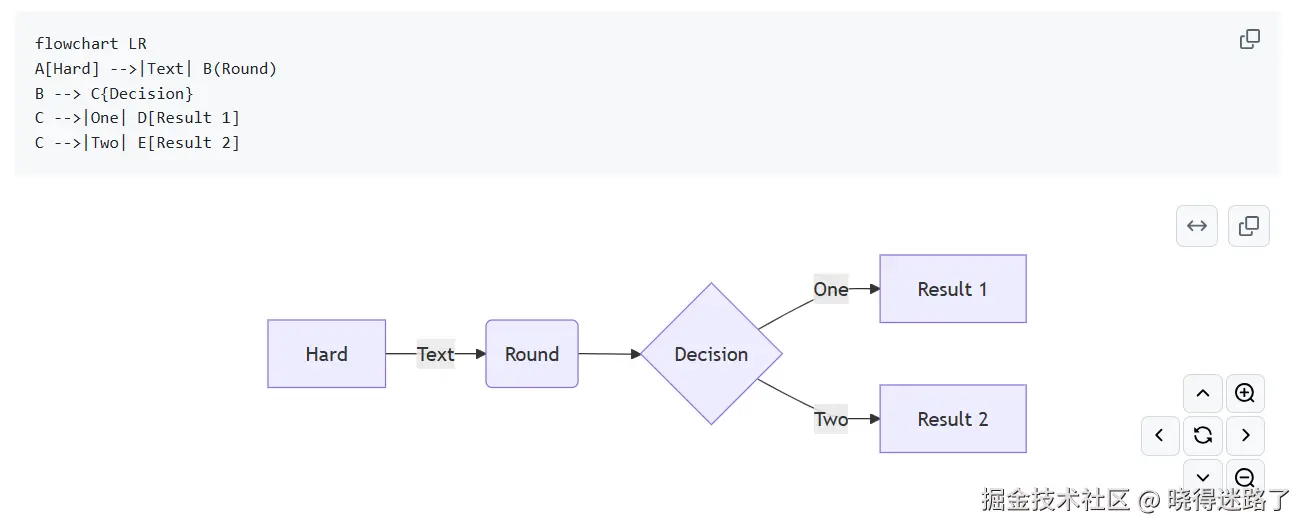The image size is (1309, 531).
Task: Pan the diagram left
Action: tap(1160, 436)
